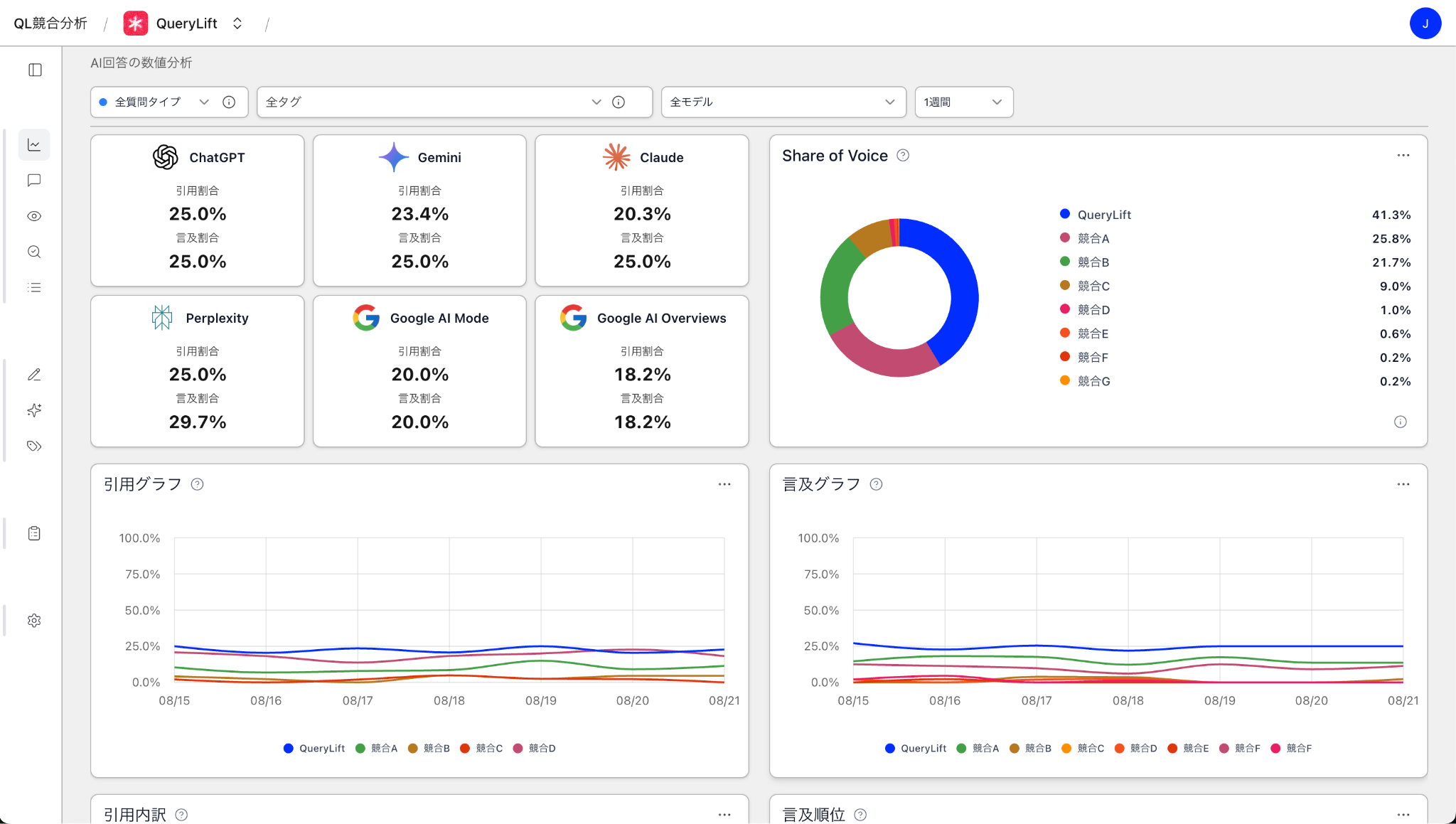
Task: Select Perplexity 29.7% mention rate value
Action: pos(198,422)
